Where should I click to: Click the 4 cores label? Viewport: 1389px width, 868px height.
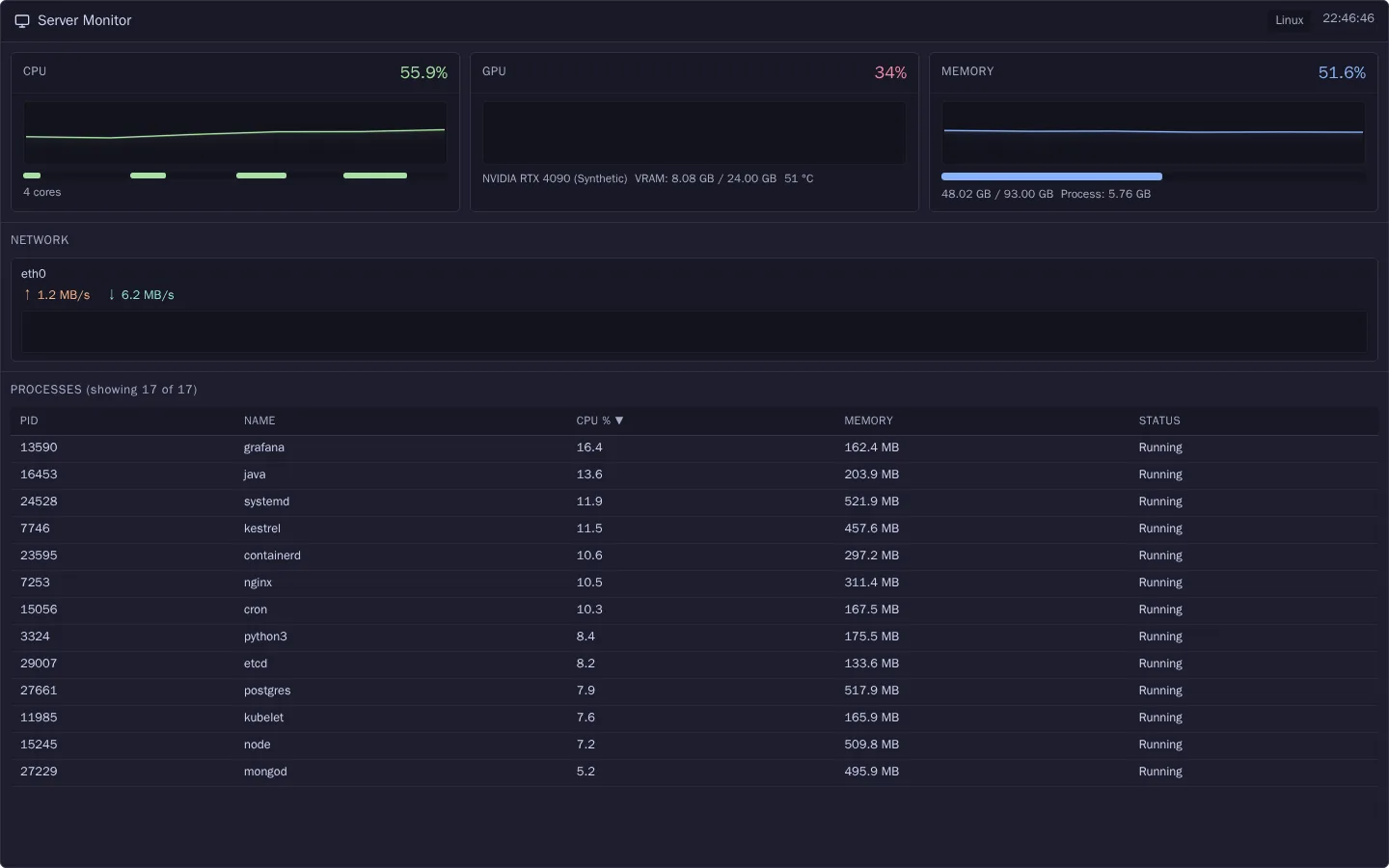[x=41, y=192]
